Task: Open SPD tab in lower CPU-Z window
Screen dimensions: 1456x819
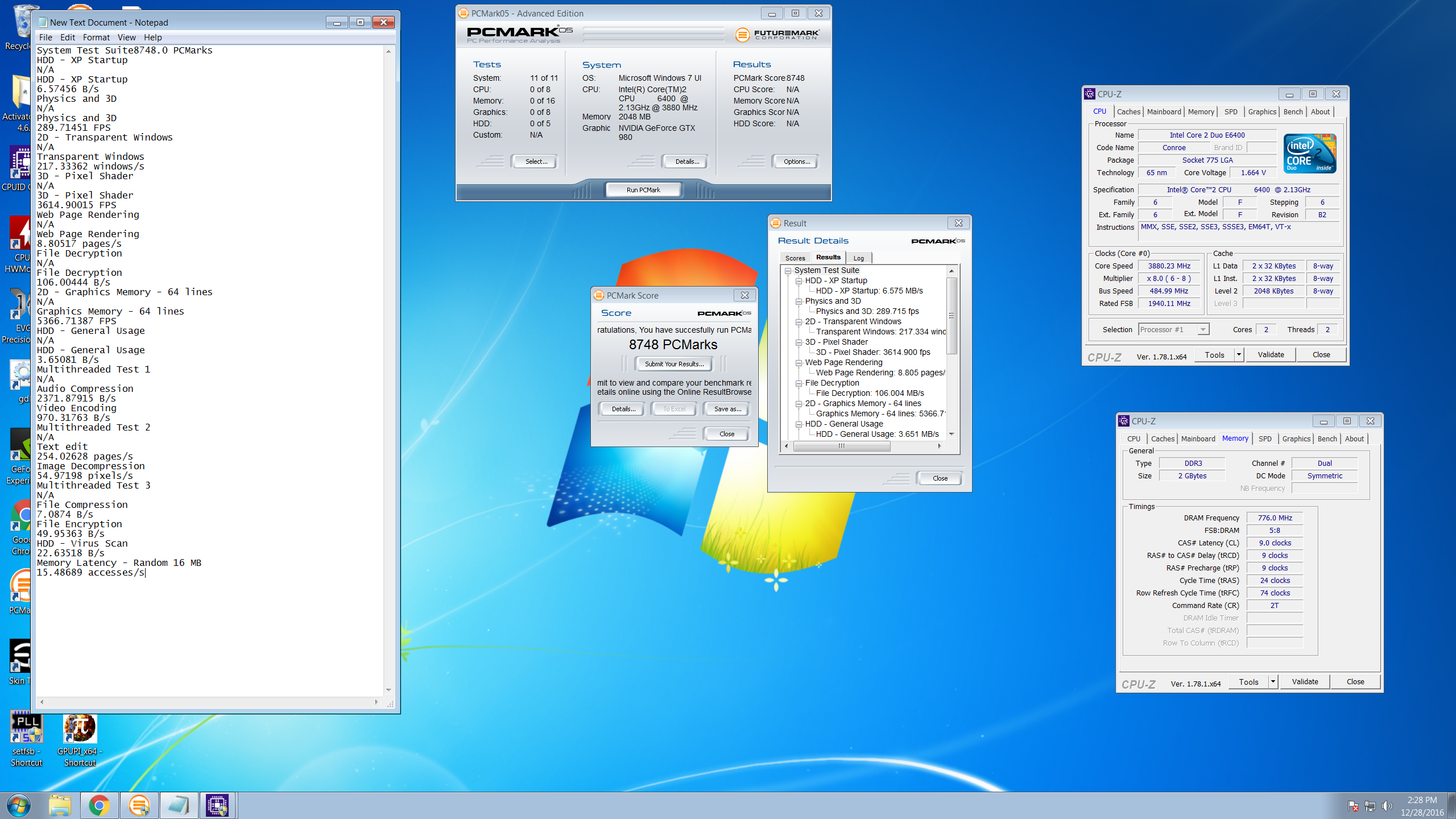Action: [x=1265, y=439]
